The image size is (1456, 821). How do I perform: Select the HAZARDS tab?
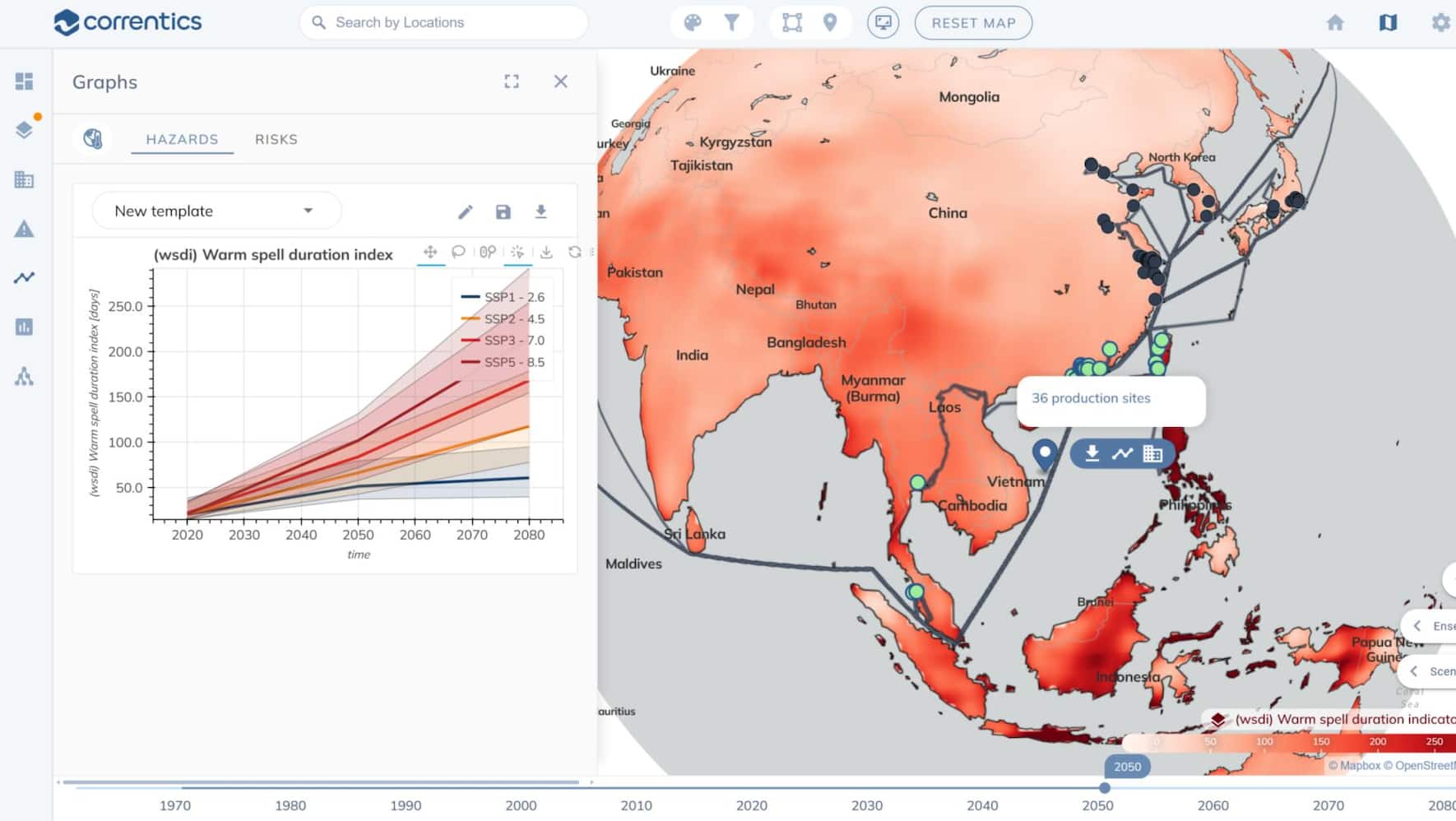pyautogui.click(x=182, y=140)
